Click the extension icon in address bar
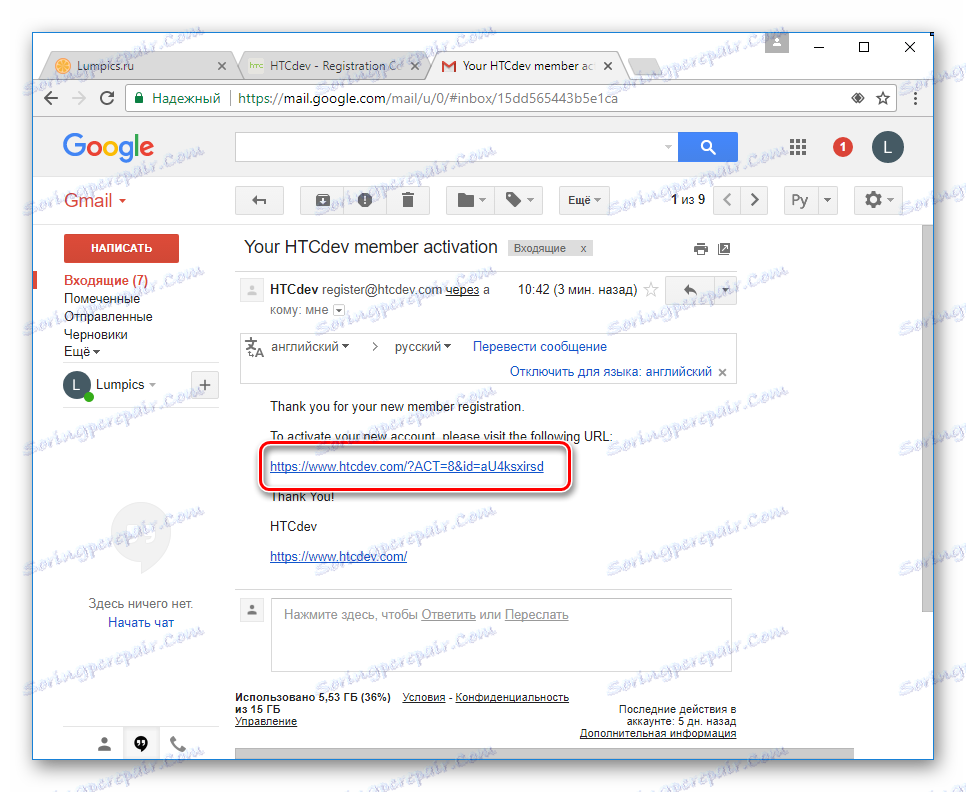 pos(858,99)
